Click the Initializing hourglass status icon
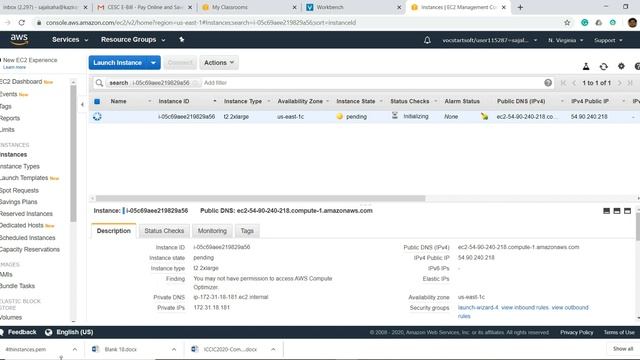640x360 pixels. point(395,116)
